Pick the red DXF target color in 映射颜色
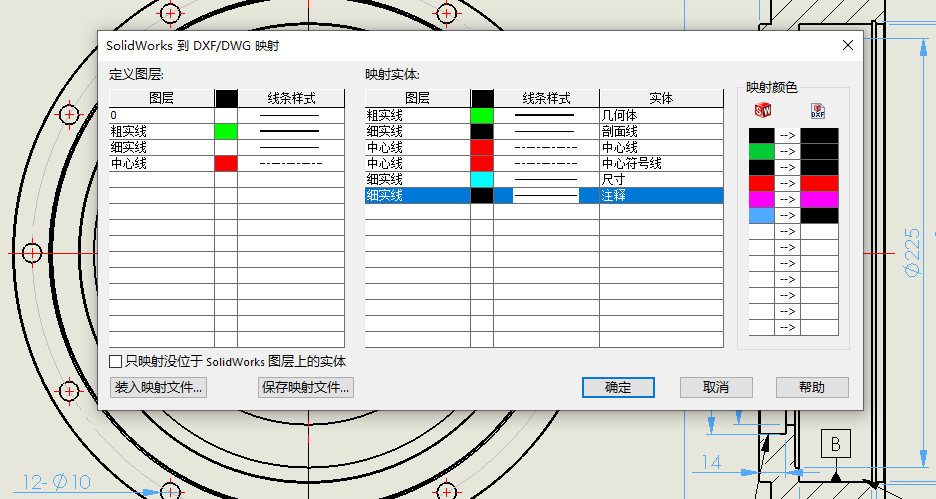936x499 pixels. coord(819,183)
